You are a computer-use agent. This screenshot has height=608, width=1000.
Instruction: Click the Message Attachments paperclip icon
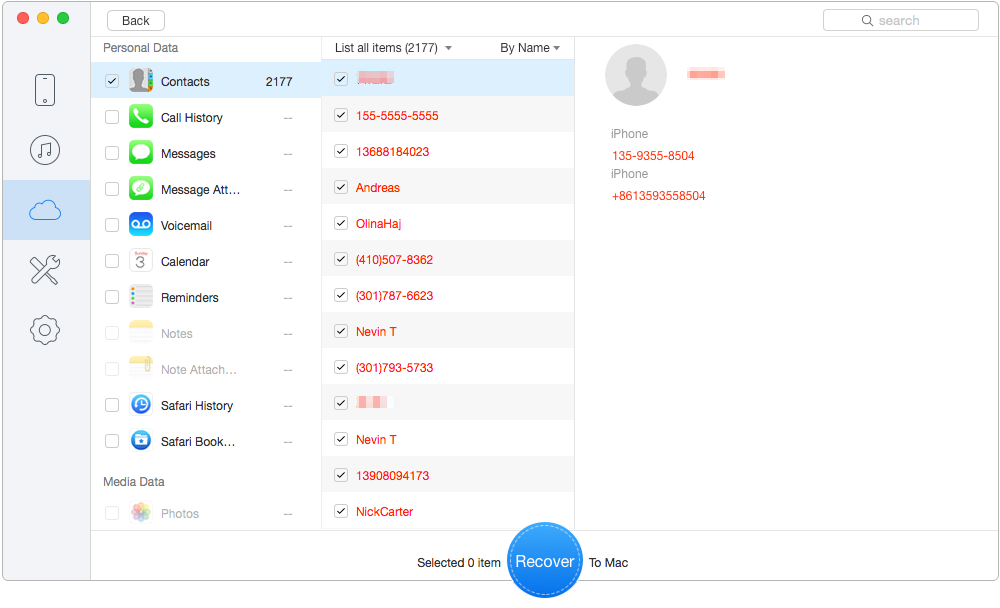[x=141, y=189]
